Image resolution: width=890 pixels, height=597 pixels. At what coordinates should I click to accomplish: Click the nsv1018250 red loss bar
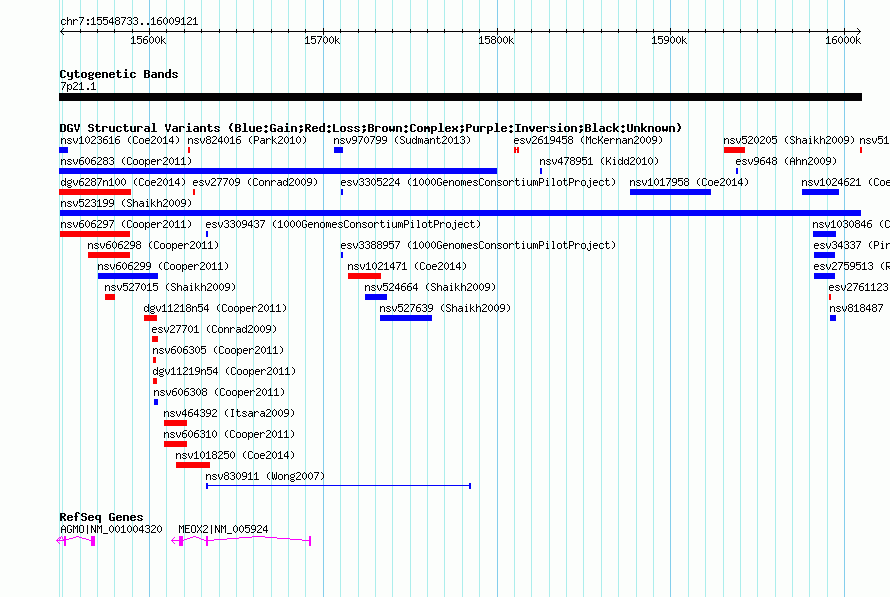point(193,465)
